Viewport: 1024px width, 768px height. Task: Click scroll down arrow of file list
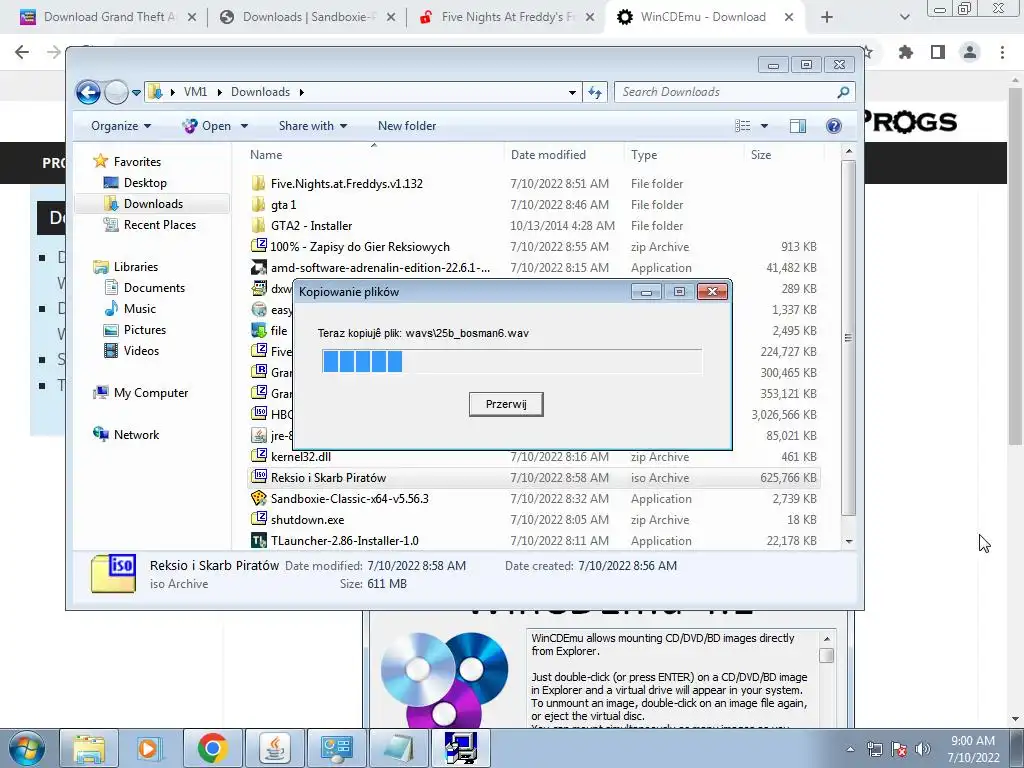[x=849, y=541]
